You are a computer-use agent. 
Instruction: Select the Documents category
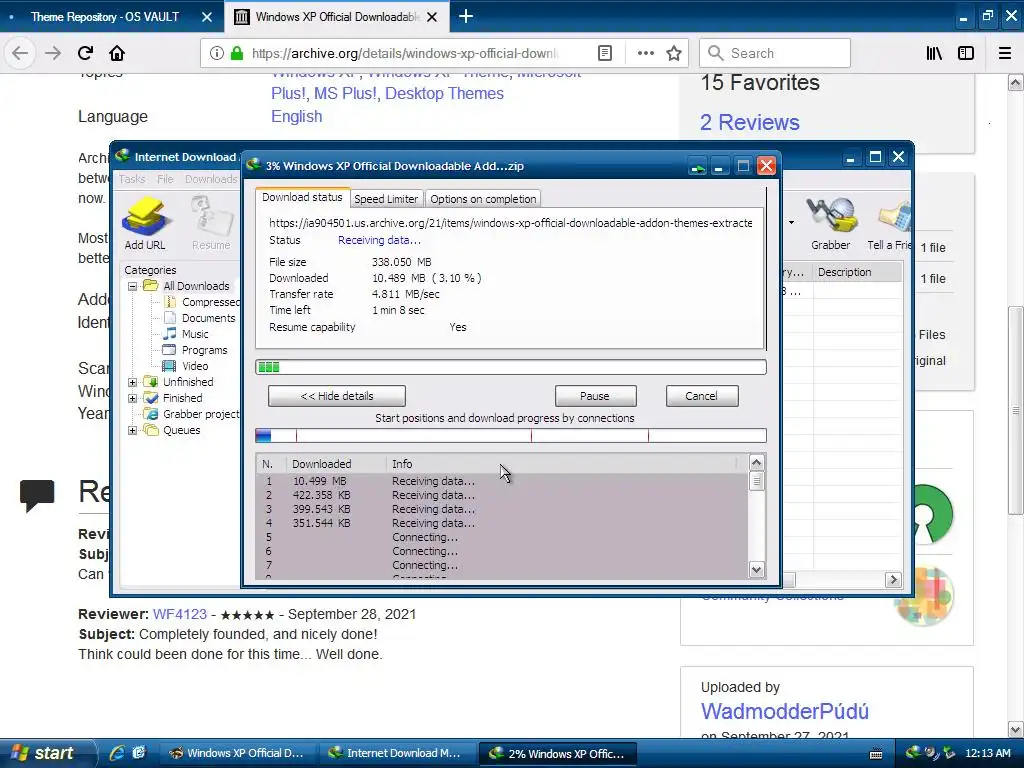click(199, 318)
